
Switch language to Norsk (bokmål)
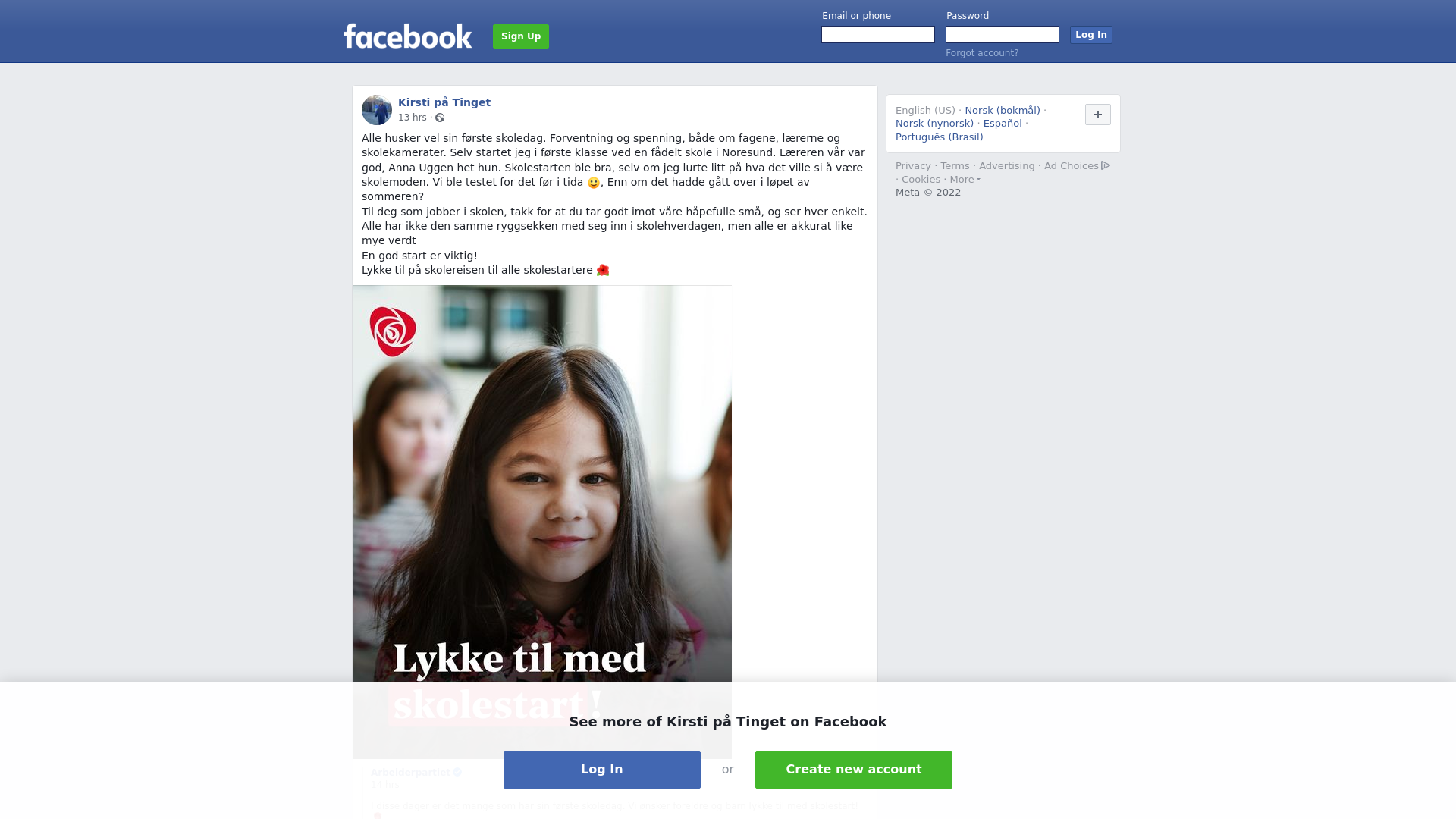(x=1003, y=111)
